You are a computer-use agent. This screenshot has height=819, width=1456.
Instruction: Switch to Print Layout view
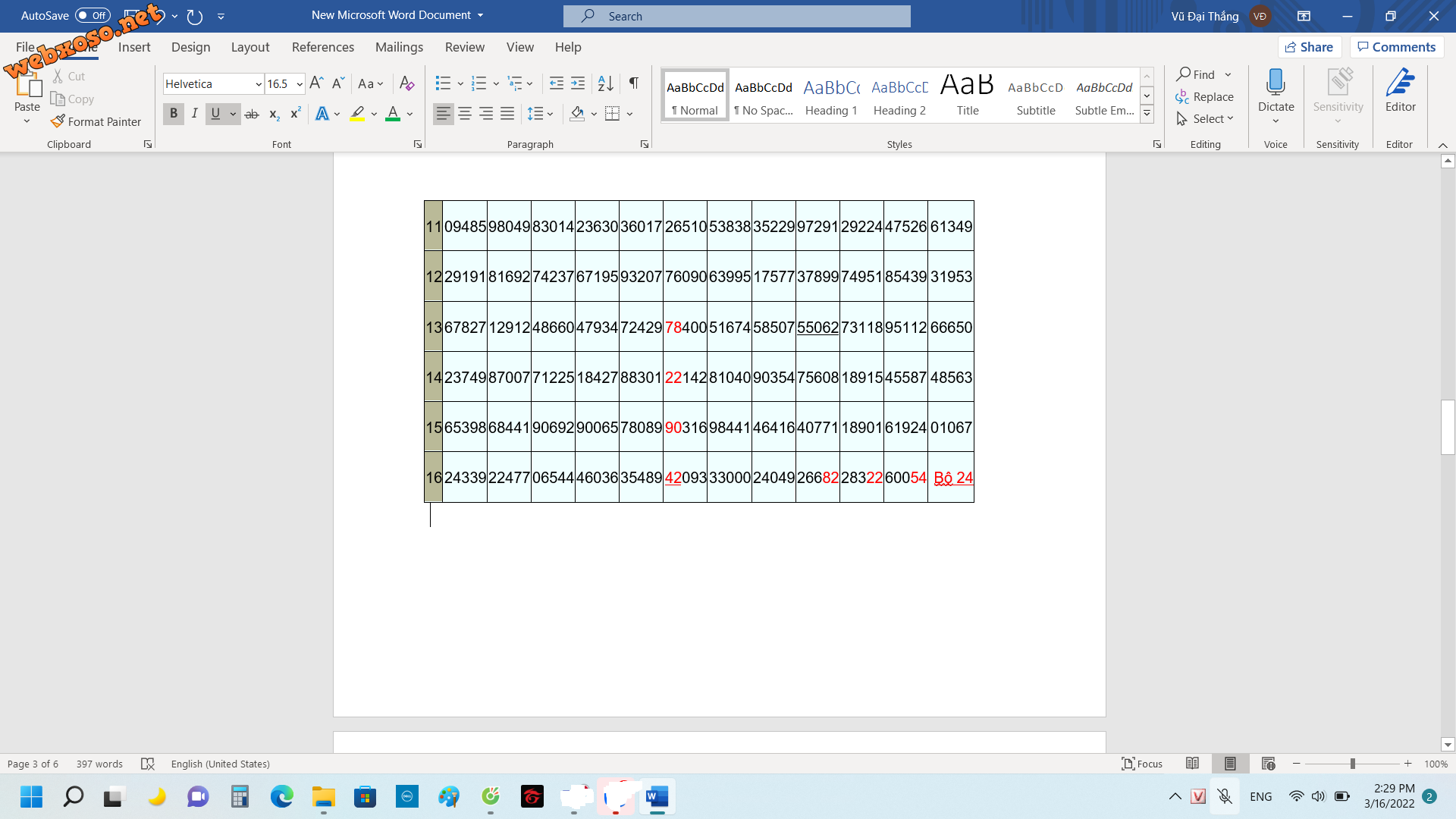[x=1230, y=764]
